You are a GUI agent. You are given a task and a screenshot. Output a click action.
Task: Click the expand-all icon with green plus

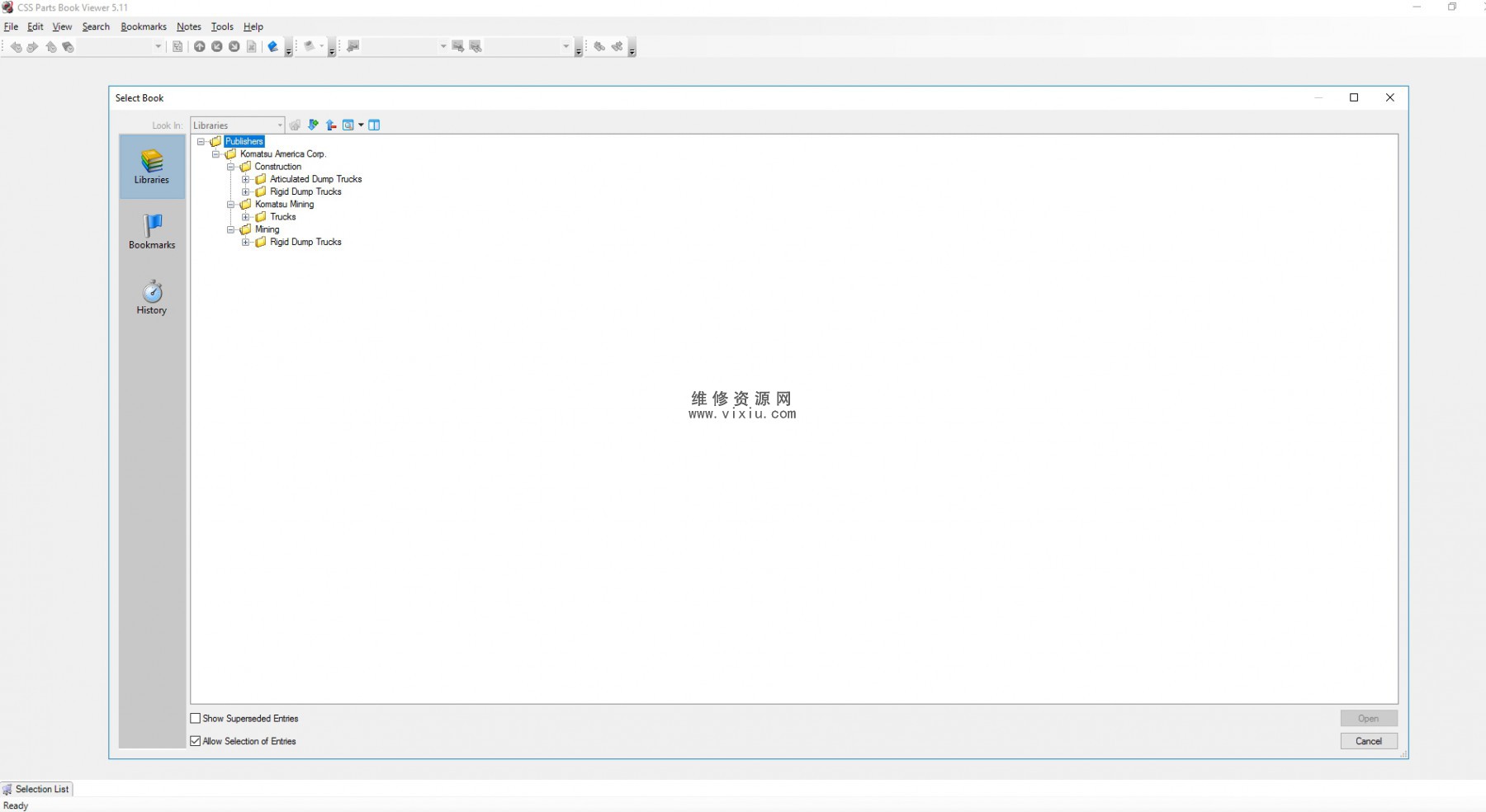point(313,125)
